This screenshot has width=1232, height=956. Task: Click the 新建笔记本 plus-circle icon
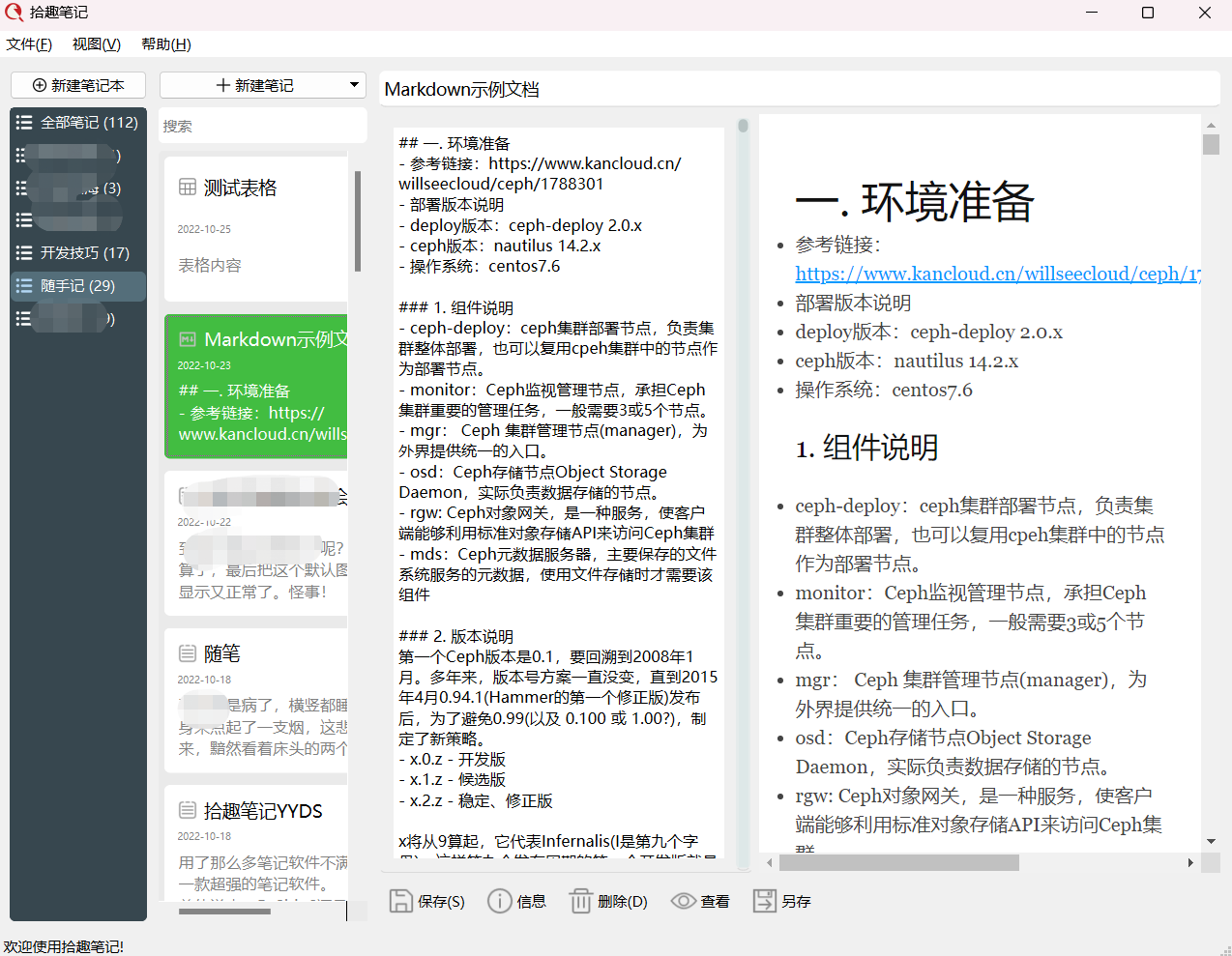tap(40, 85)
